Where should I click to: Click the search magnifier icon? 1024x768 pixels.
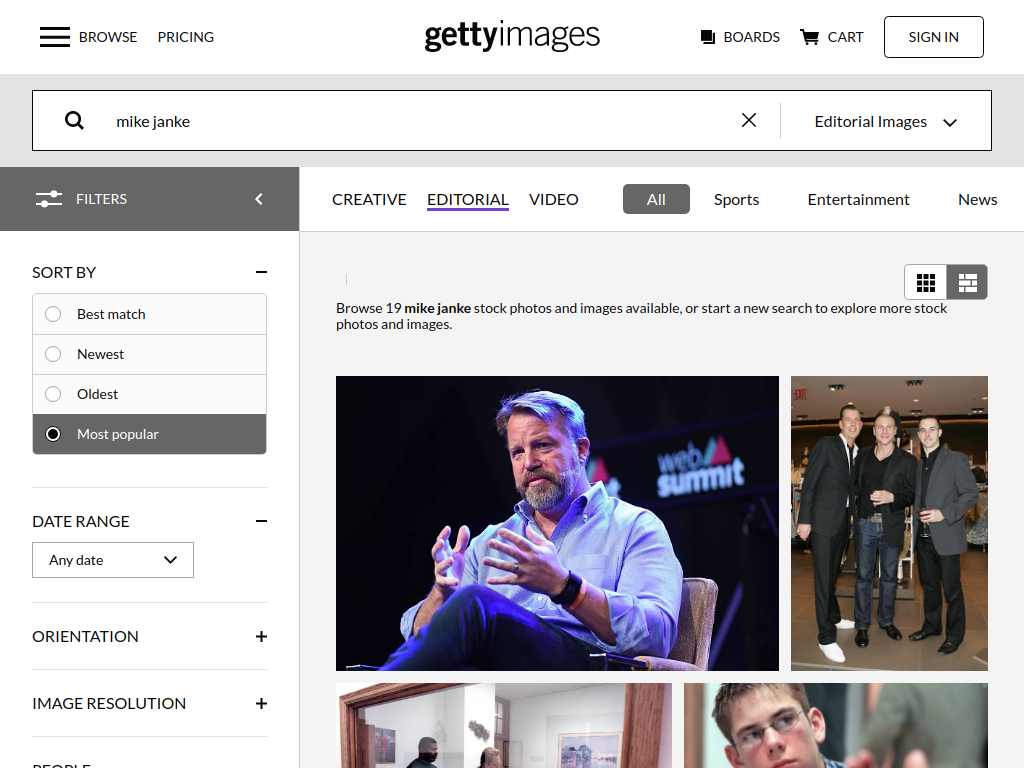click(x=74, y=121)
